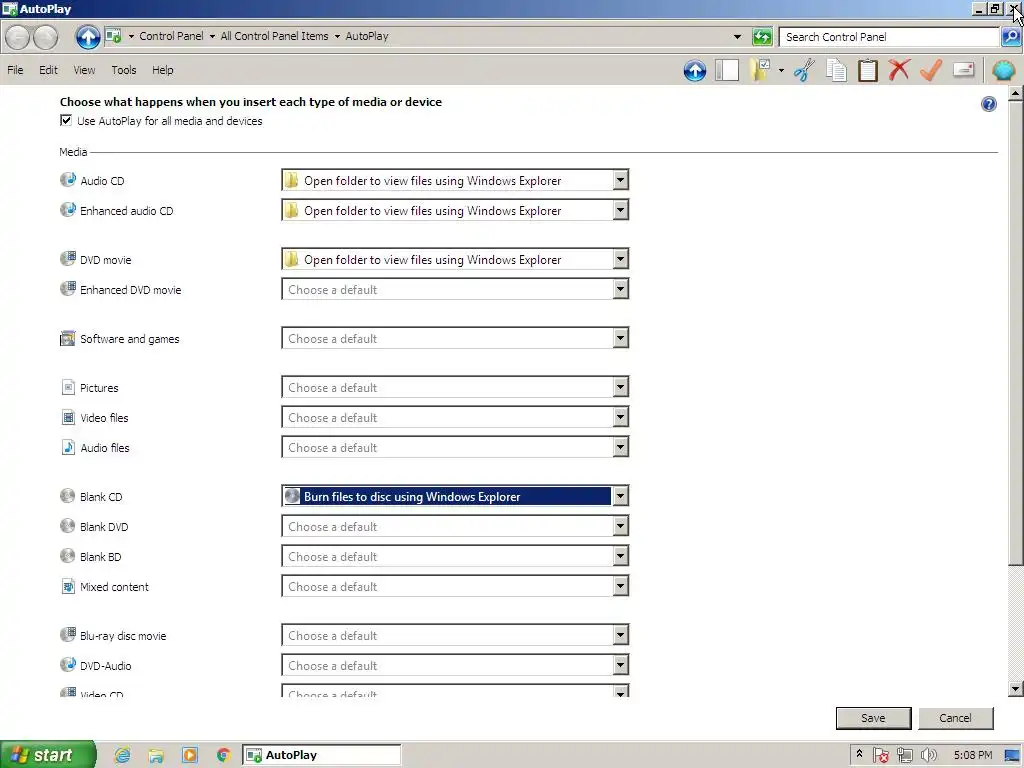Screen dimensions: 1024x768
Task: Open the folder options dropdown arrow in toolbar
Action: [x=781, y=70]
